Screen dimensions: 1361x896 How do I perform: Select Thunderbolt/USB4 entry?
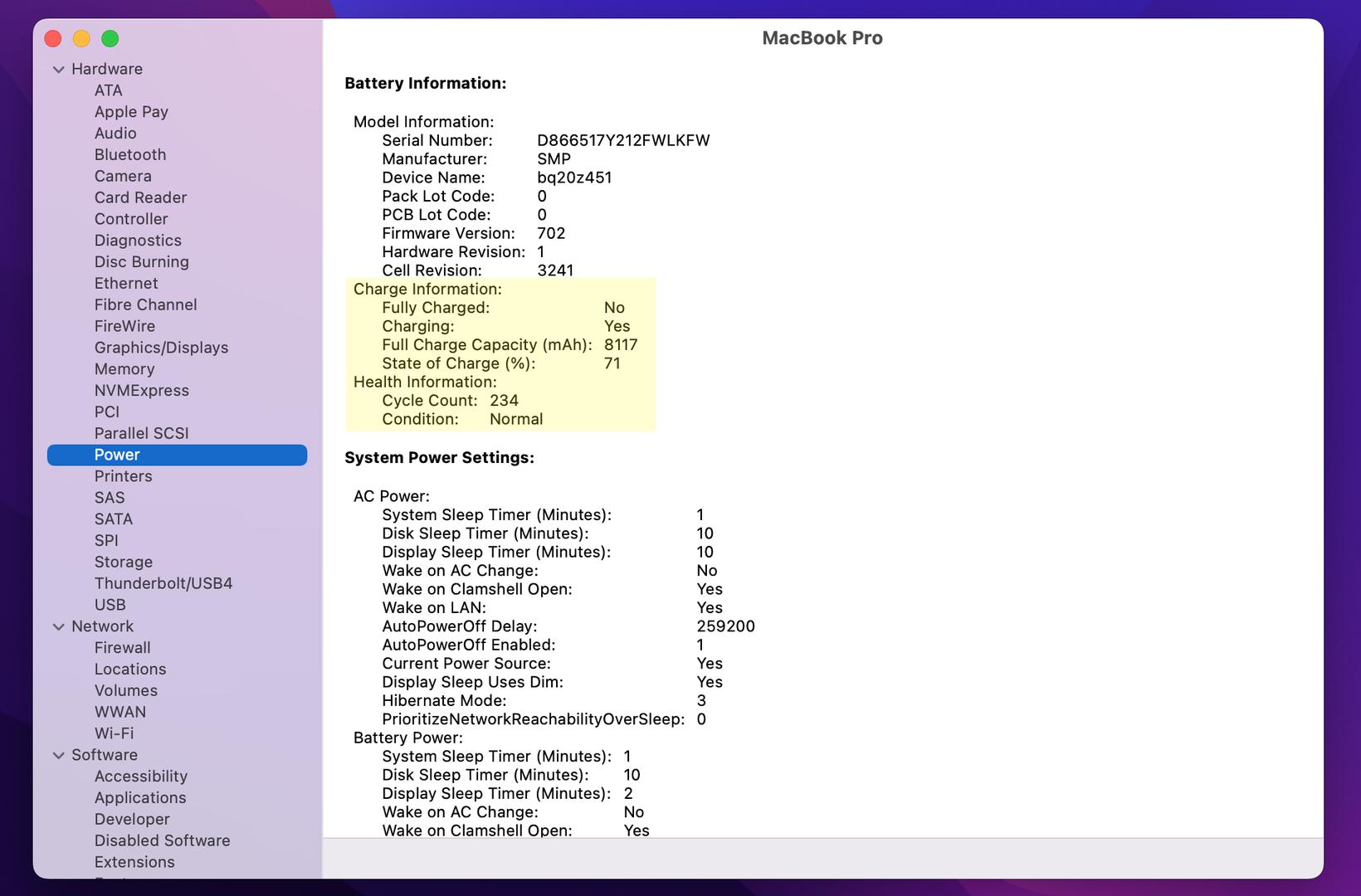pos(163,584)
